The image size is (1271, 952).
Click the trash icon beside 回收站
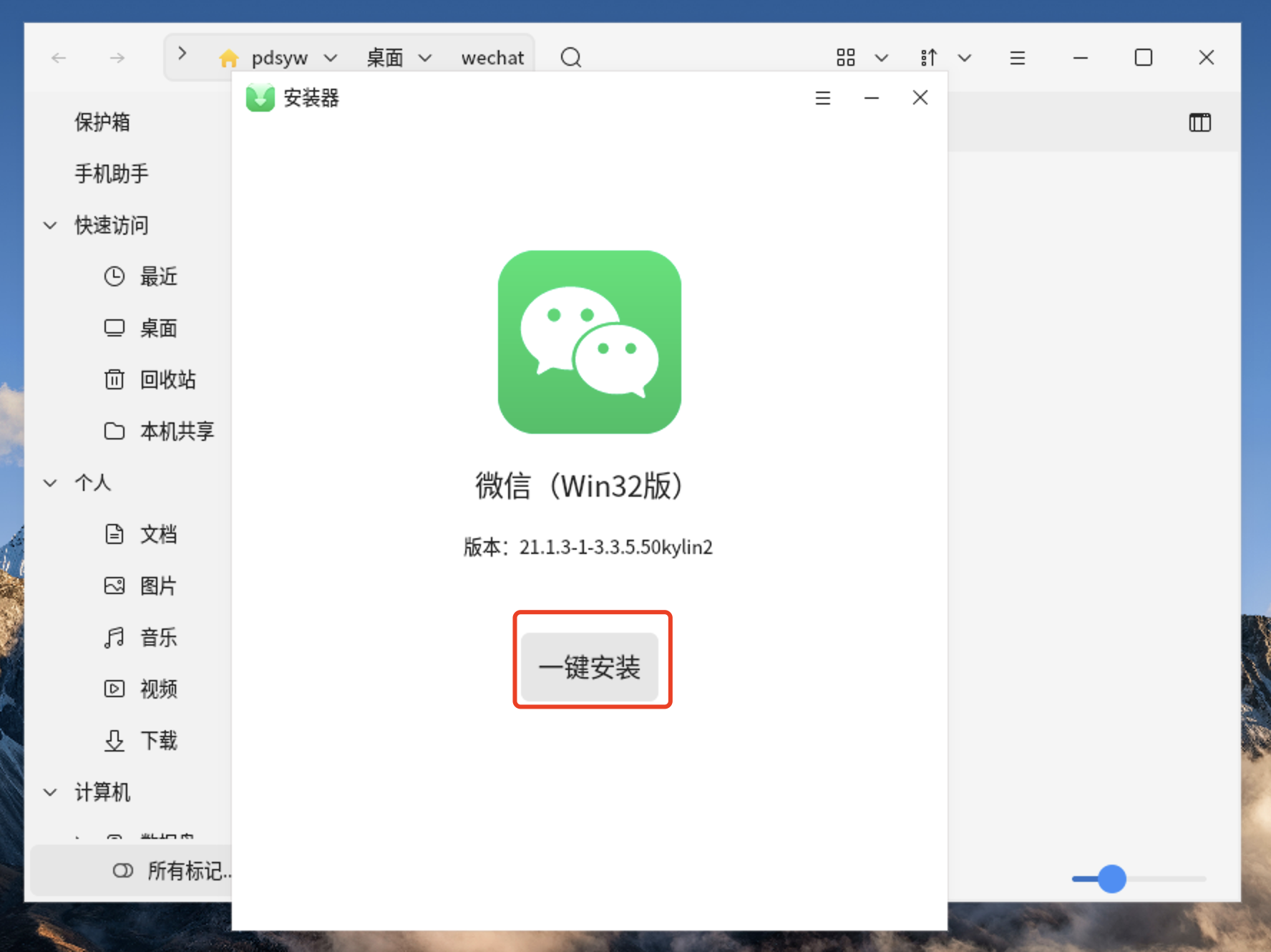(115, 379)
